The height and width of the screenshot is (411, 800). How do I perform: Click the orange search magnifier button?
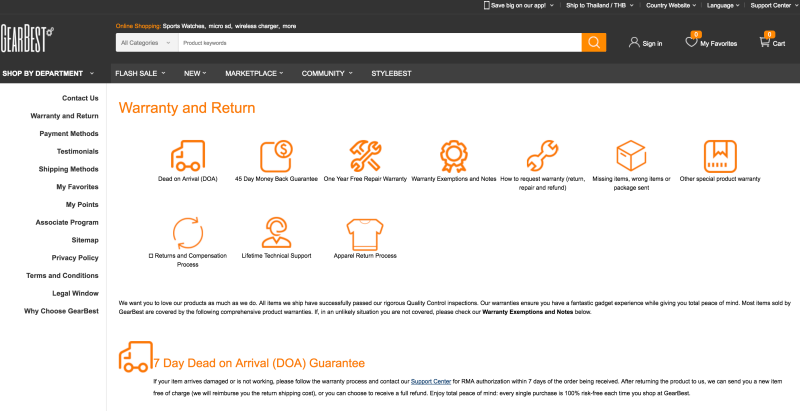[x=594, y=42]
